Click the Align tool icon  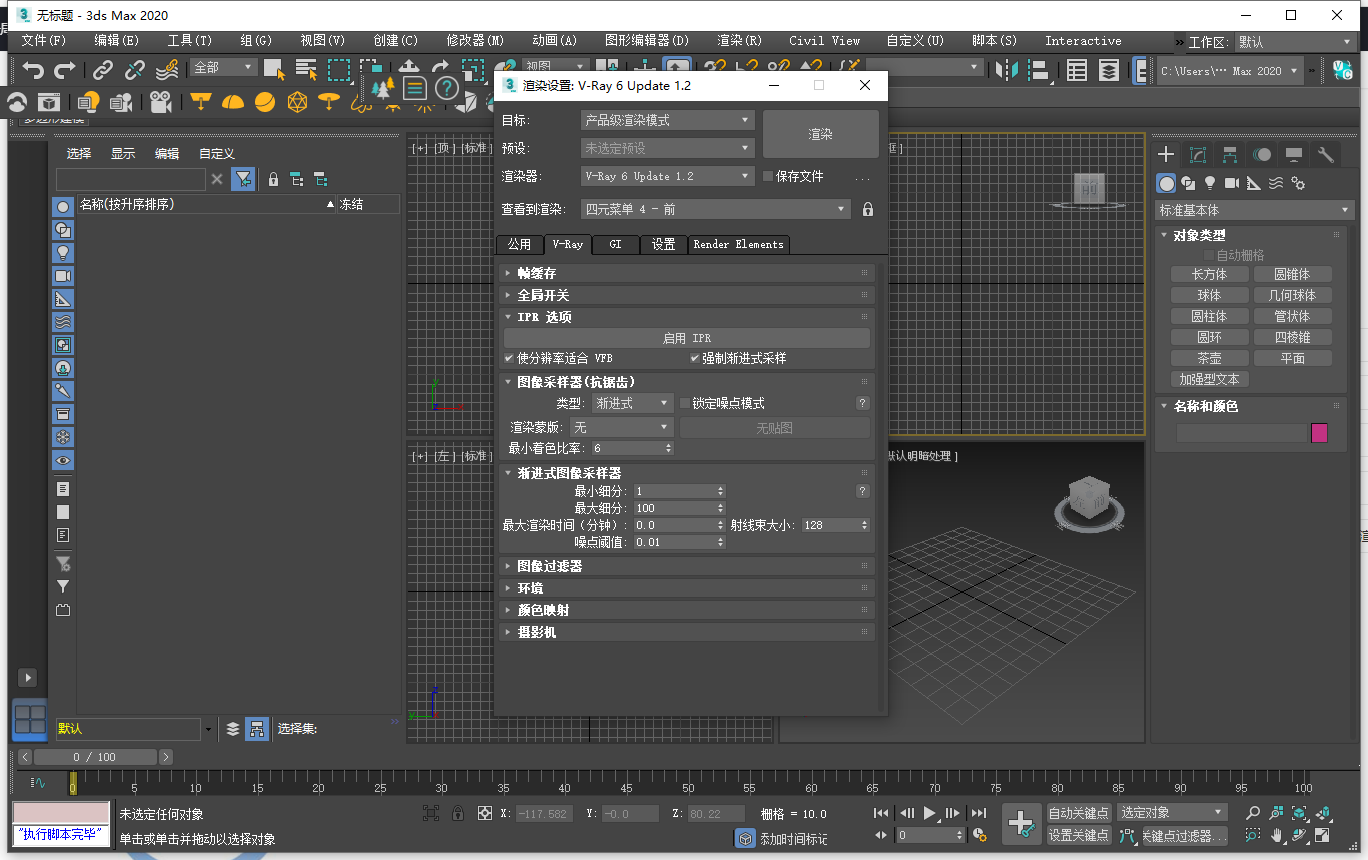click(x=1041, y=69)
